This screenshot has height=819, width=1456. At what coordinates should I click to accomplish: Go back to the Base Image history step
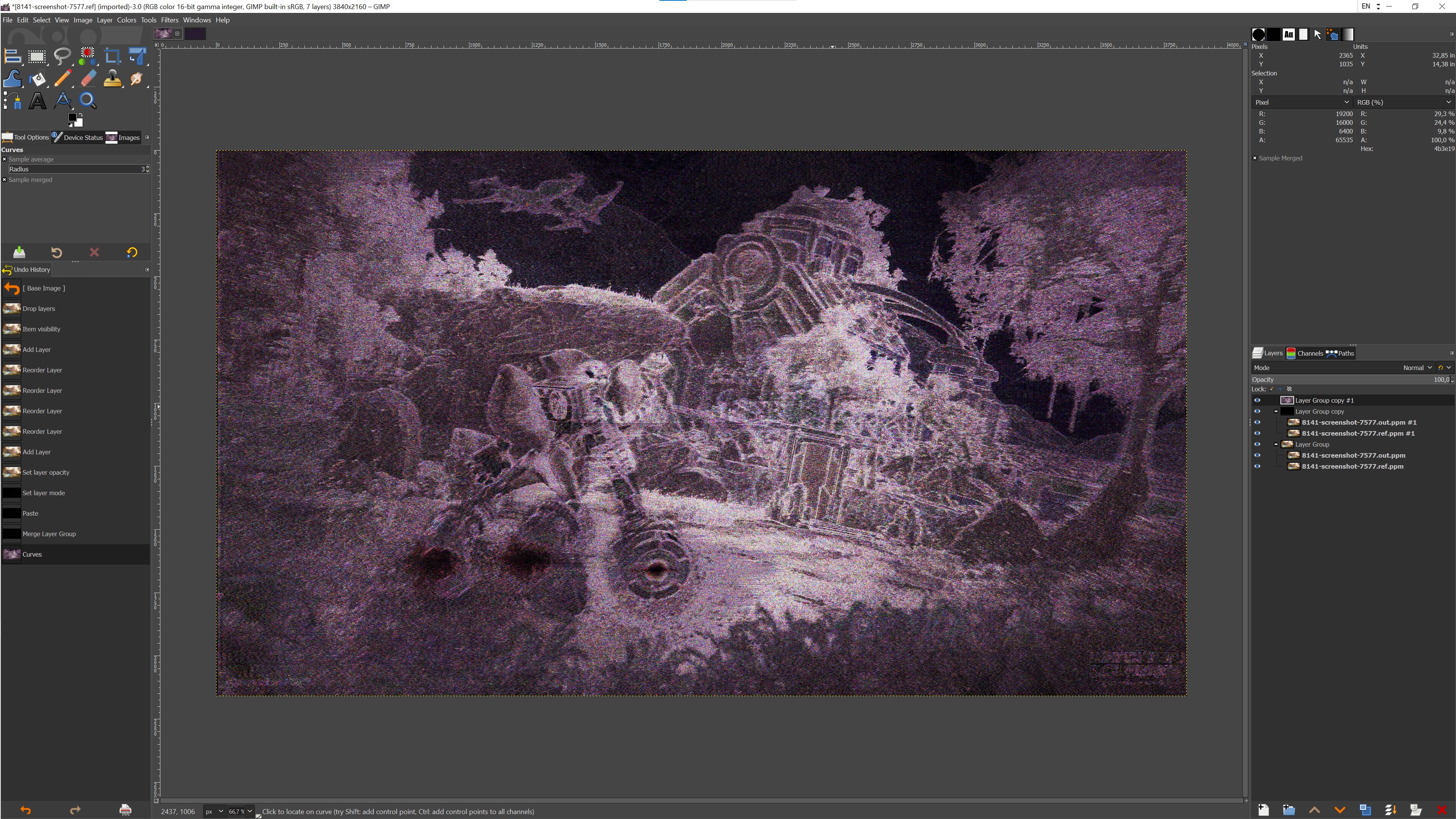click(x=44, y=288)
